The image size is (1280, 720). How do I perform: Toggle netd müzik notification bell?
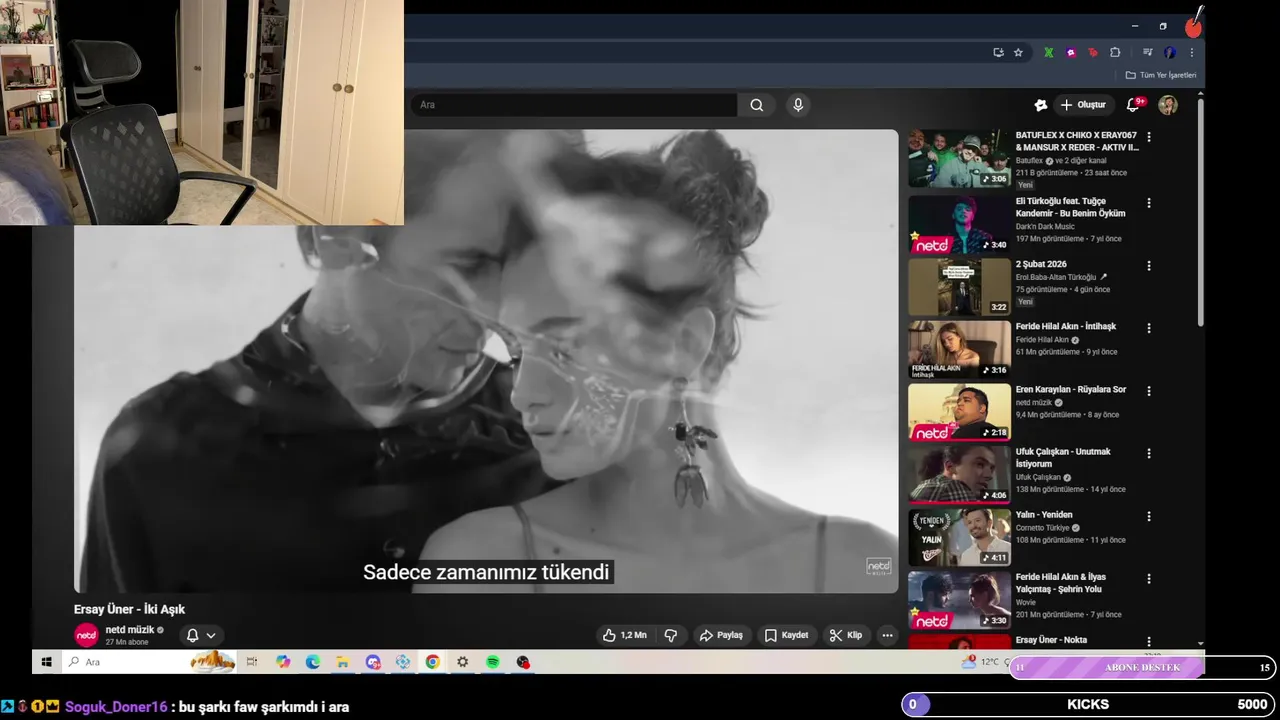pos(192,635)
